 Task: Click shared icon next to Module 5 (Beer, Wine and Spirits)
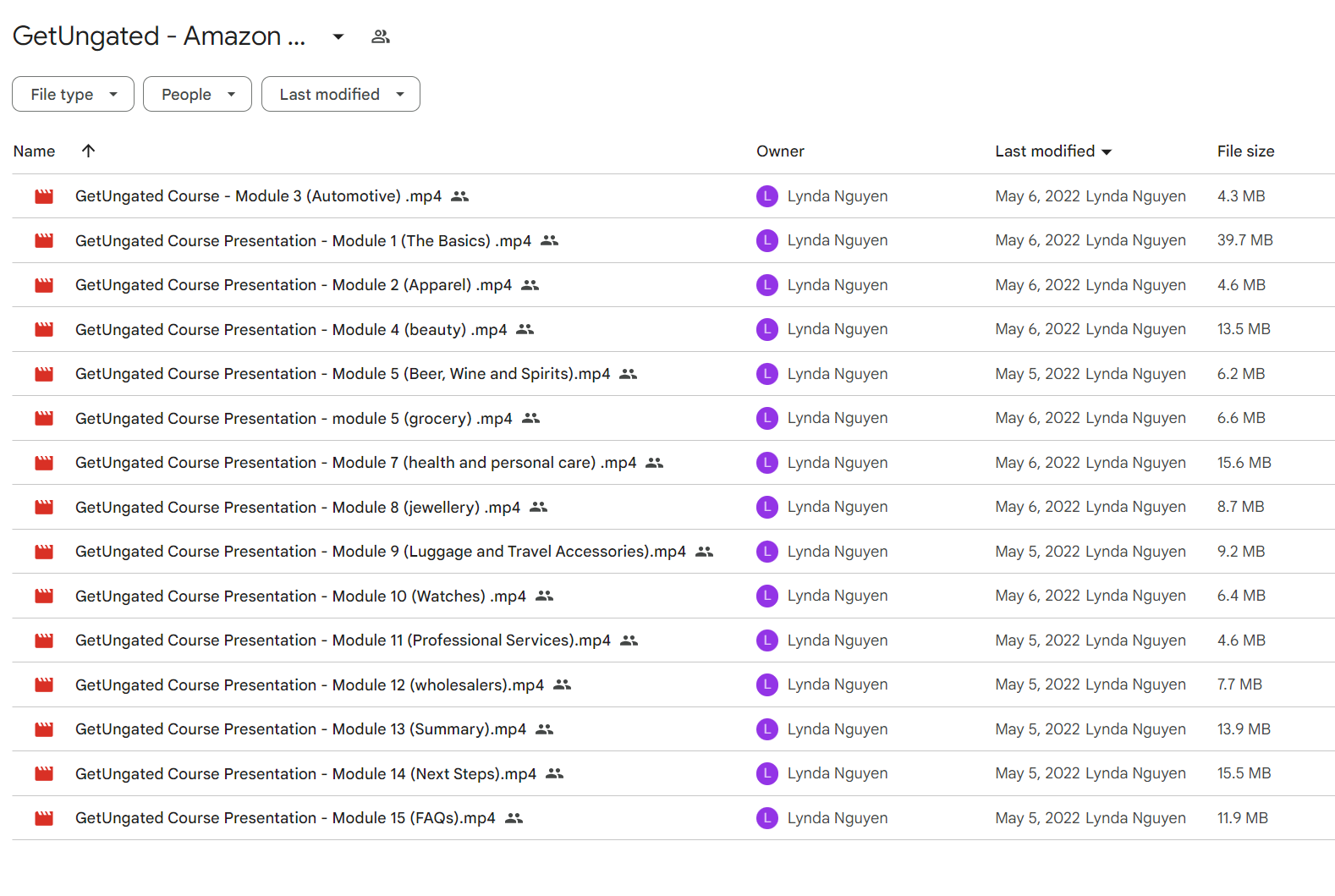pos(628,374)
